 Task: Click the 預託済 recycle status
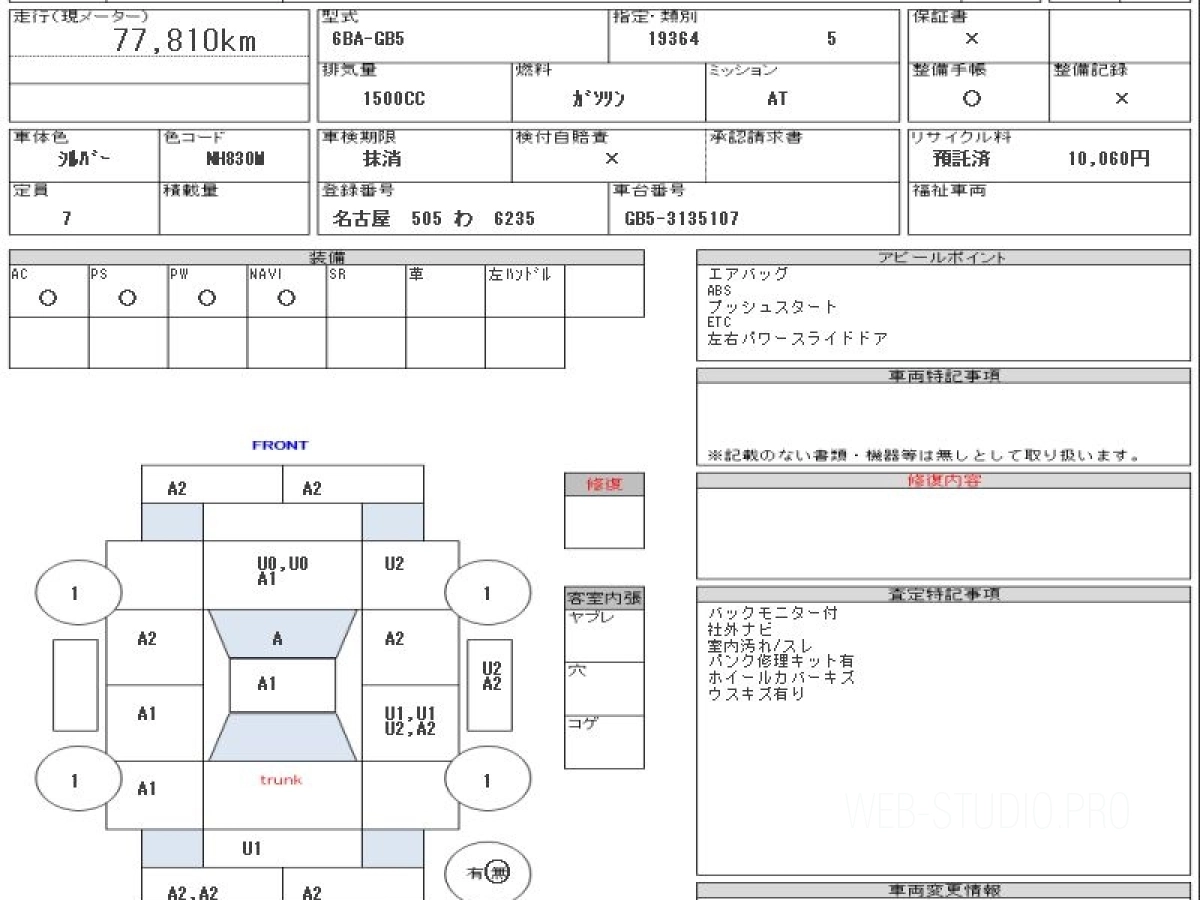961,158
